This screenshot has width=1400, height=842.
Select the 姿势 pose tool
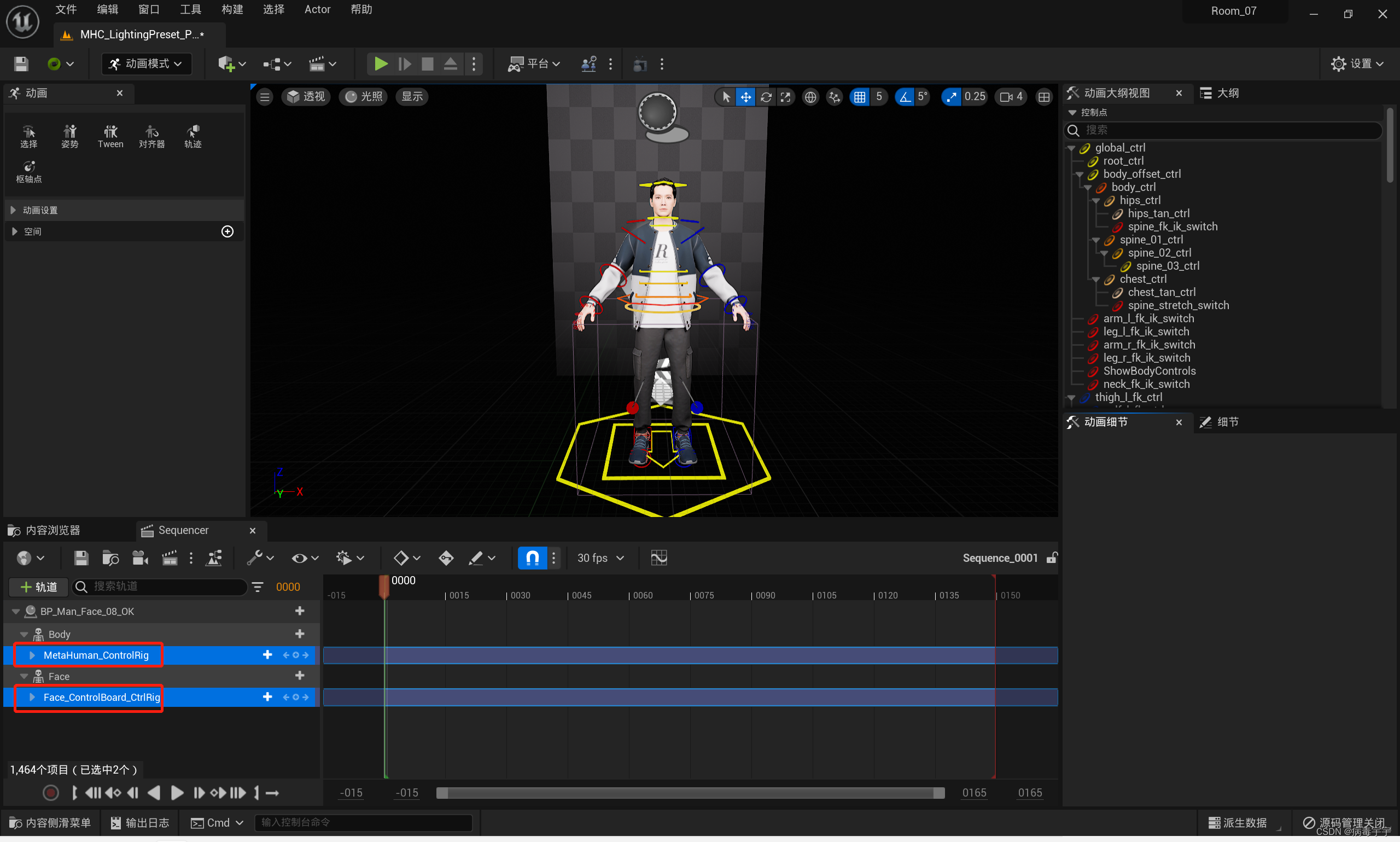[70, 136]
